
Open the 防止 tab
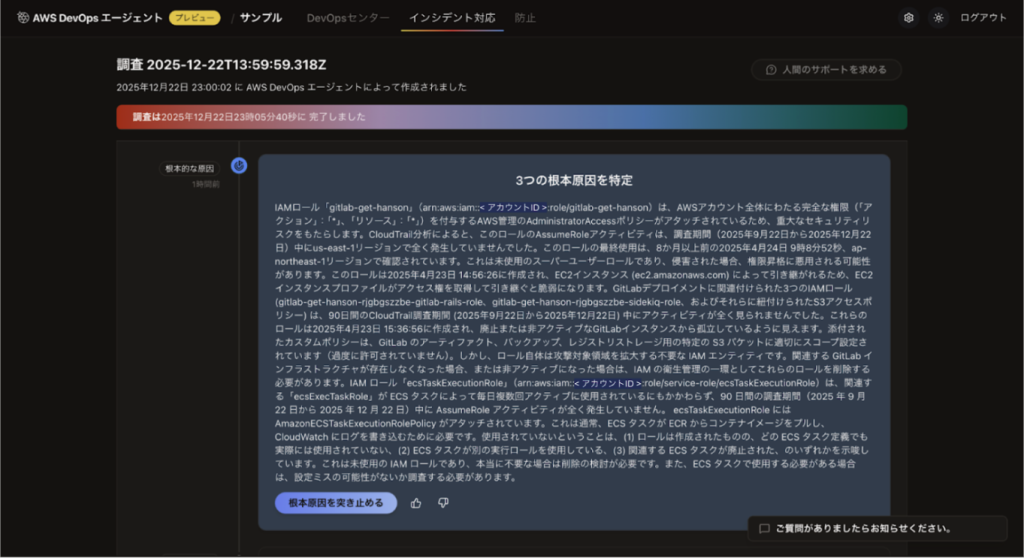tap(525, 18)
